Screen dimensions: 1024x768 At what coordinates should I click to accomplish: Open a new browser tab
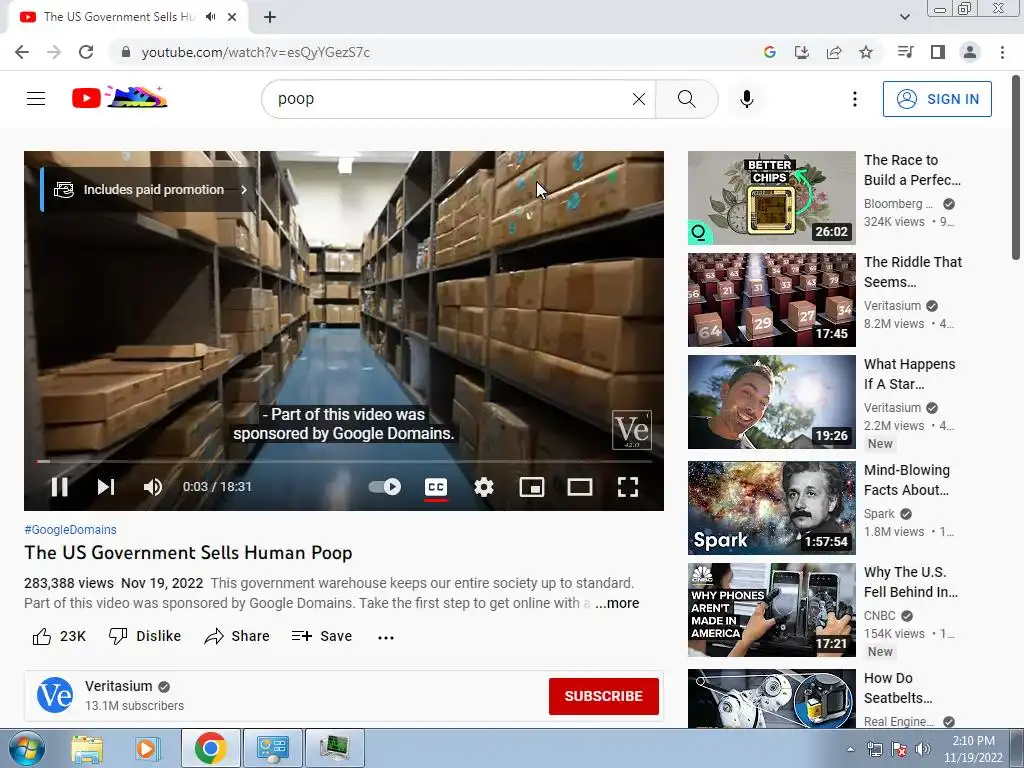pos(270,17)
